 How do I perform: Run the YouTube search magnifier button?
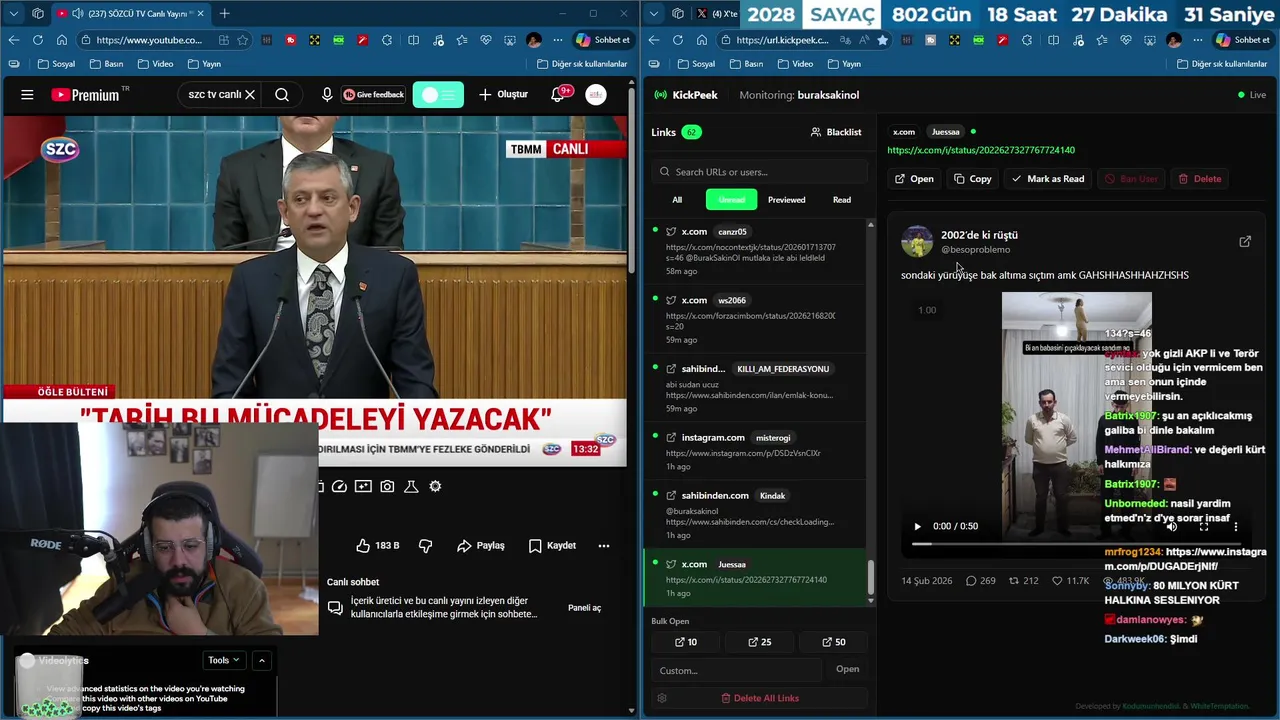(282, 95)
